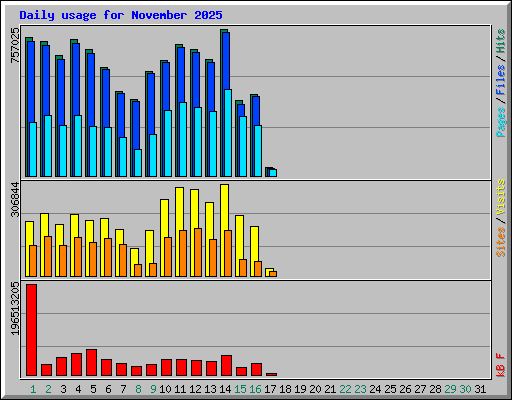Click day label 9 on x-axis
The height and width of the screenshot is (400, 512).
[x=153, y=389]
